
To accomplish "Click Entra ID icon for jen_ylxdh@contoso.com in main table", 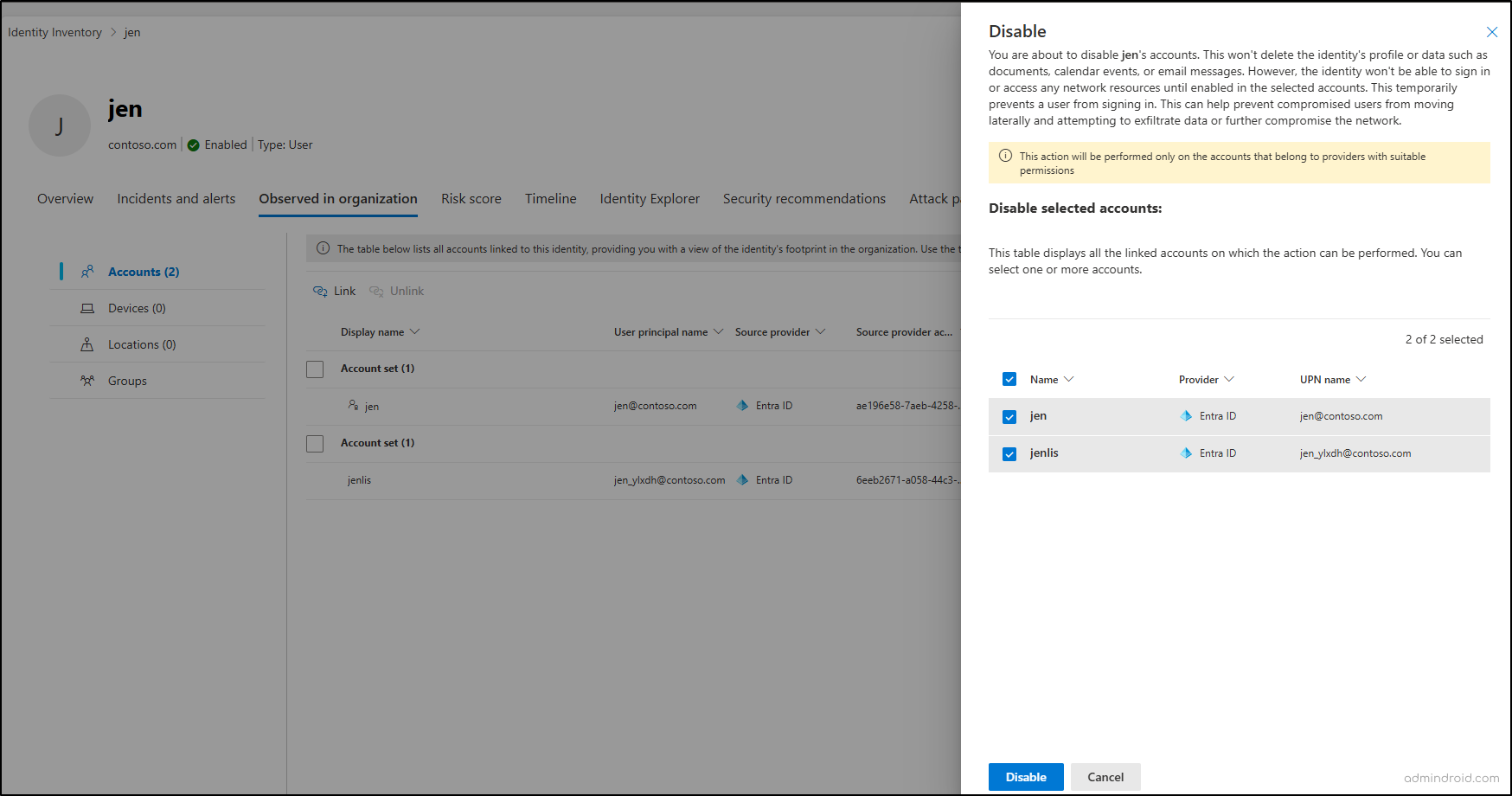I will pos(742,479).
